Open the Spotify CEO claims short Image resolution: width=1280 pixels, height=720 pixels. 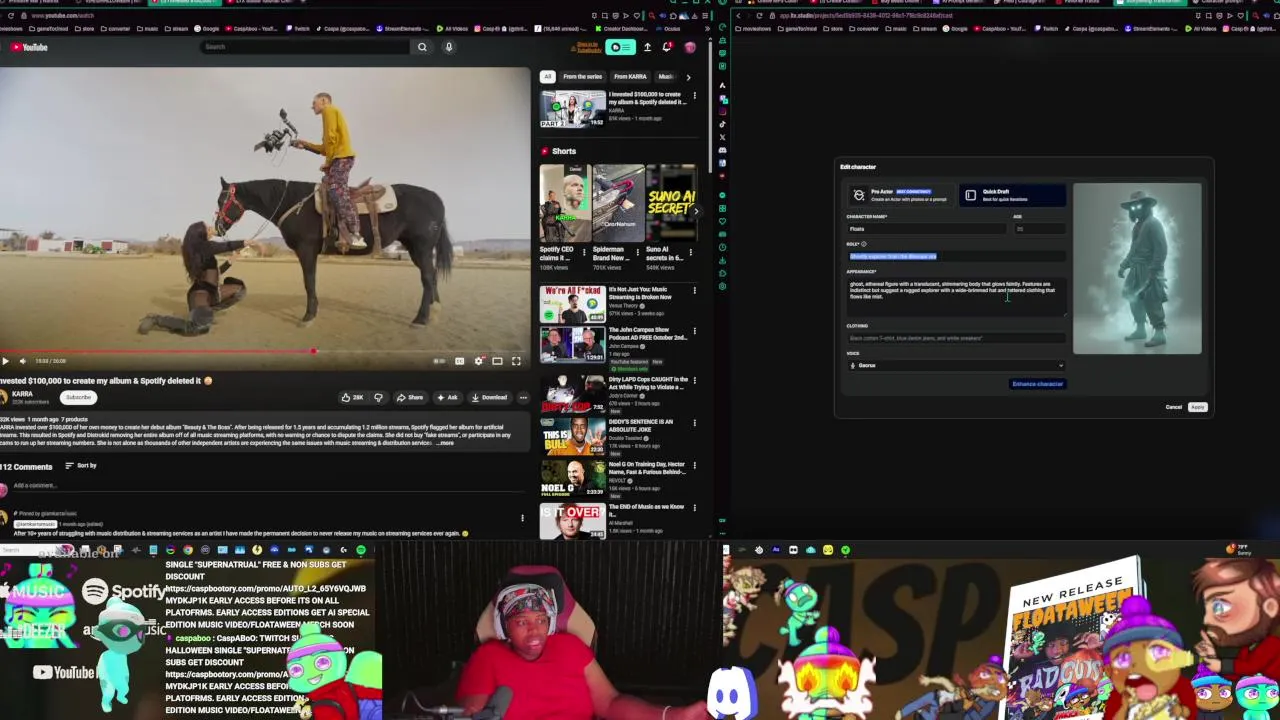(x=564, y=203)
